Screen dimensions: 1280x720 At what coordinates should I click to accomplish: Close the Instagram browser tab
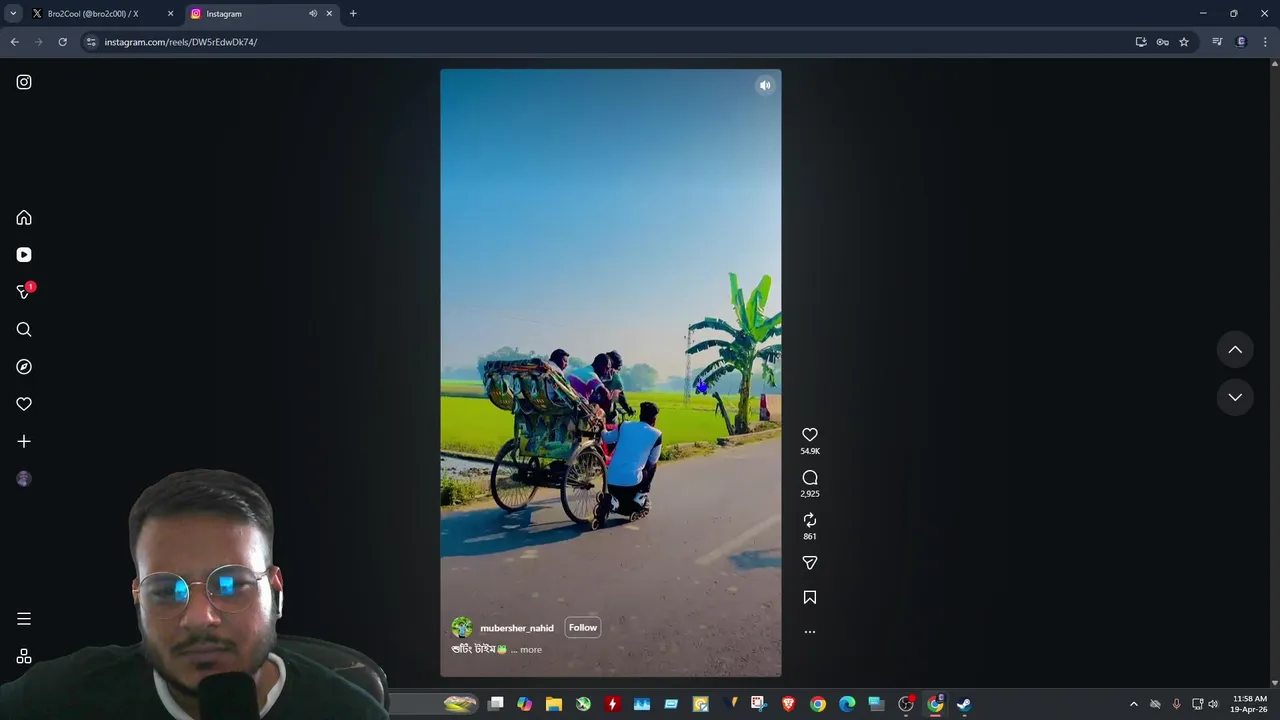pos(329,14)
